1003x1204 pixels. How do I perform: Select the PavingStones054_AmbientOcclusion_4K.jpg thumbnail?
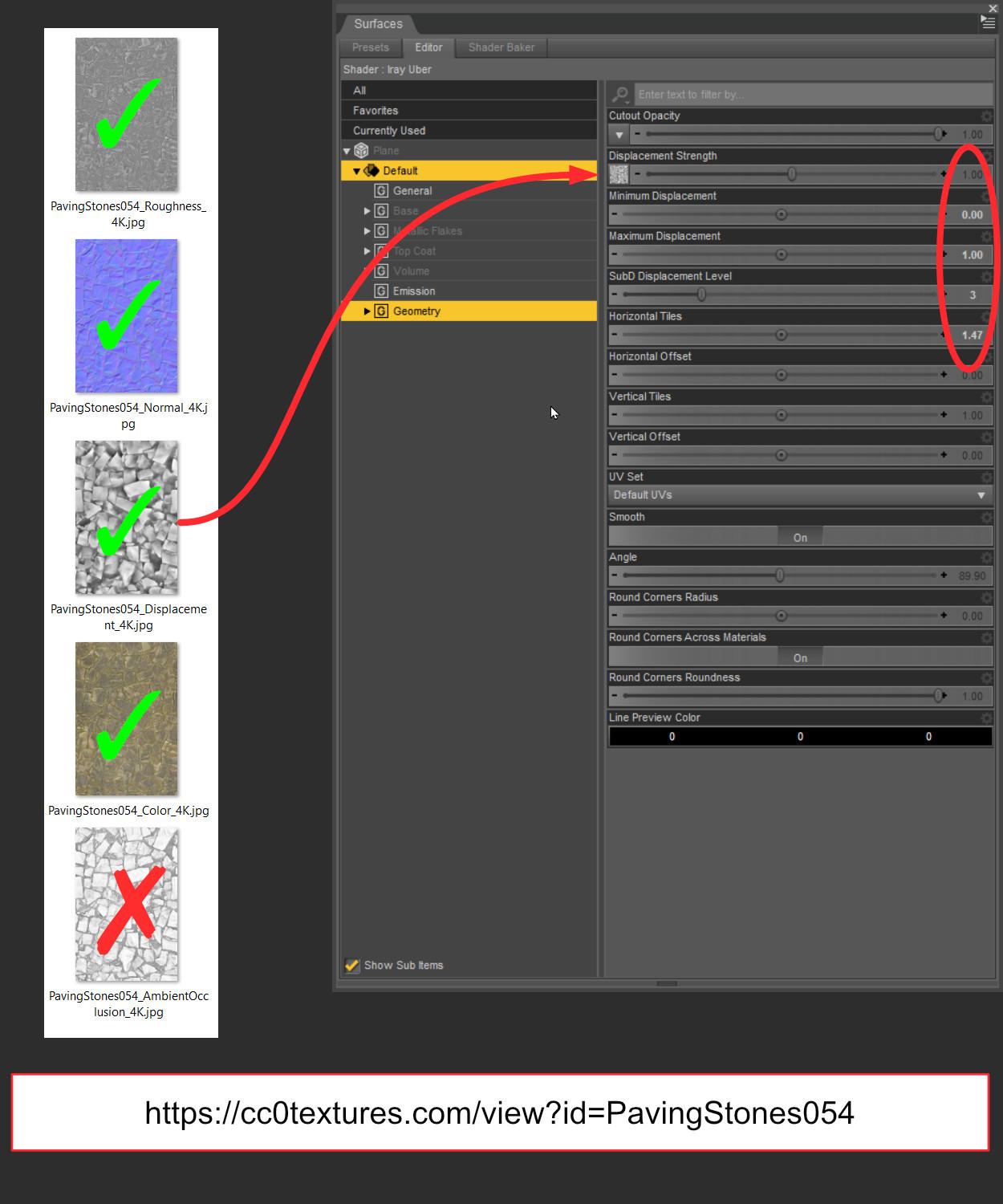(127, 905)
